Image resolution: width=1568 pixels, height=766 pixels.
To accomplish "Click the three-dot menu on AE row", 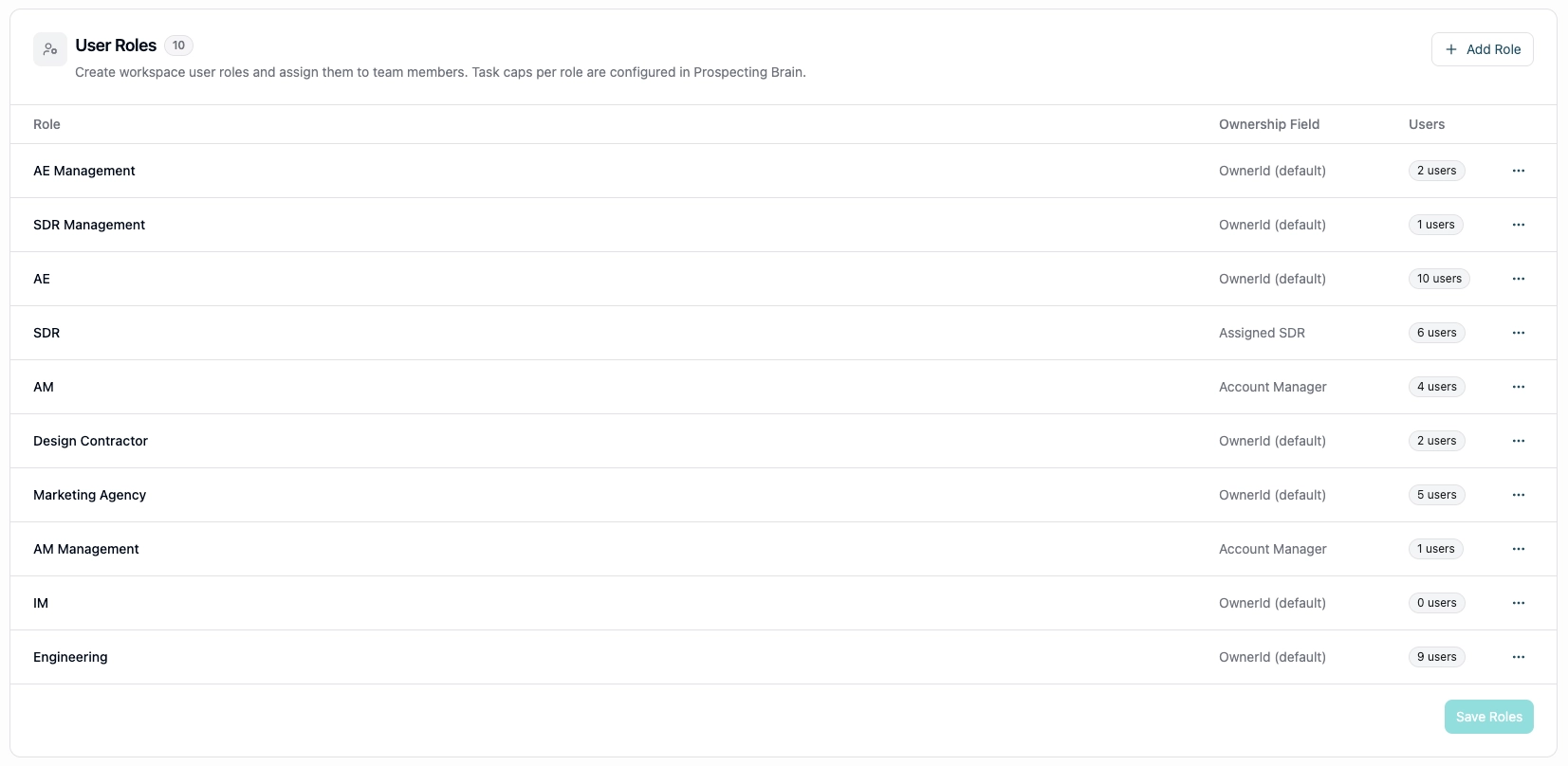I will pos(1518,279).
